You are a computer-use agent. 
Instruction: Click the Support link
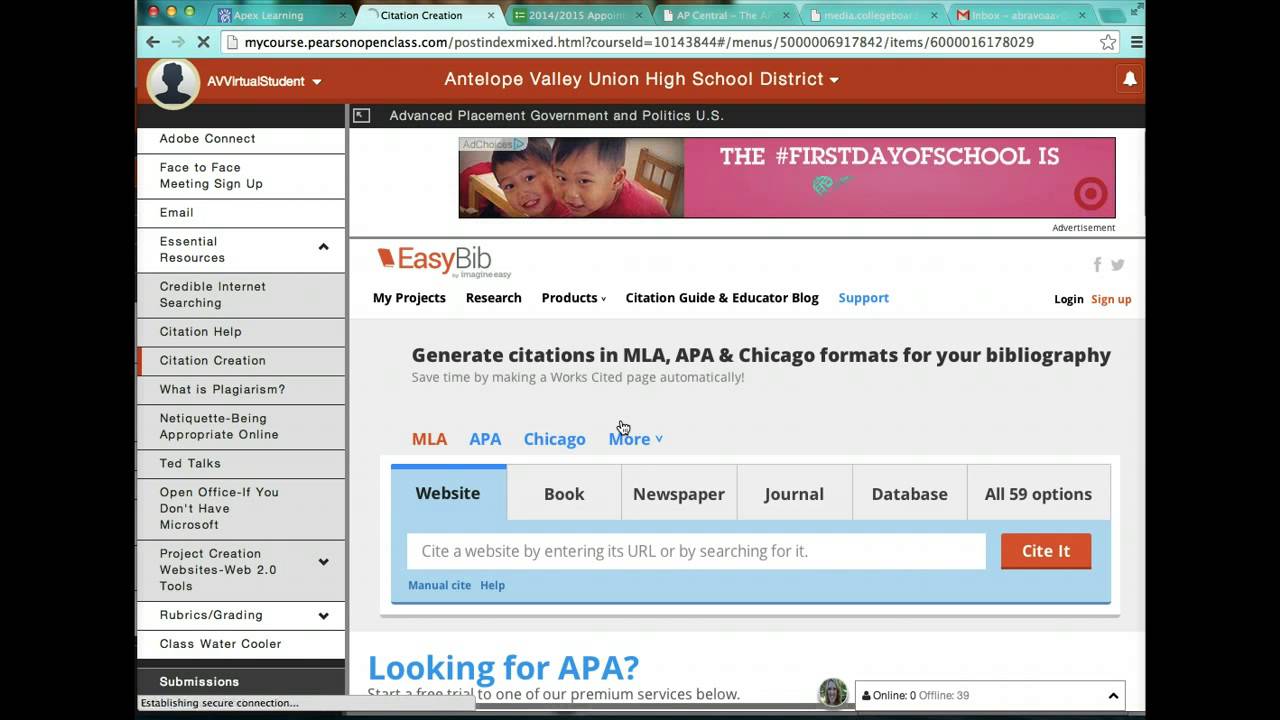tap(863, 298)
